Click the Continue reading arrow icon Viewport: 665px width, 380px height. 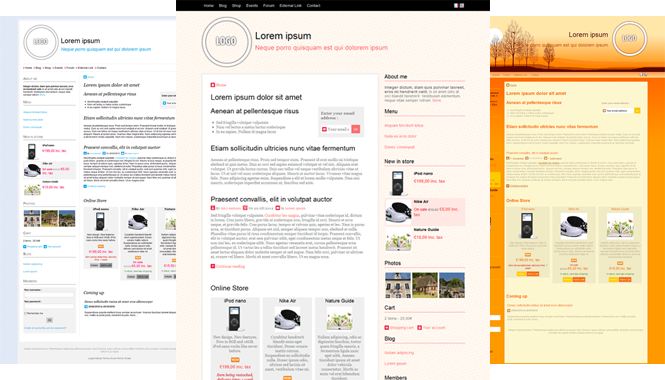tap(213, 266)
